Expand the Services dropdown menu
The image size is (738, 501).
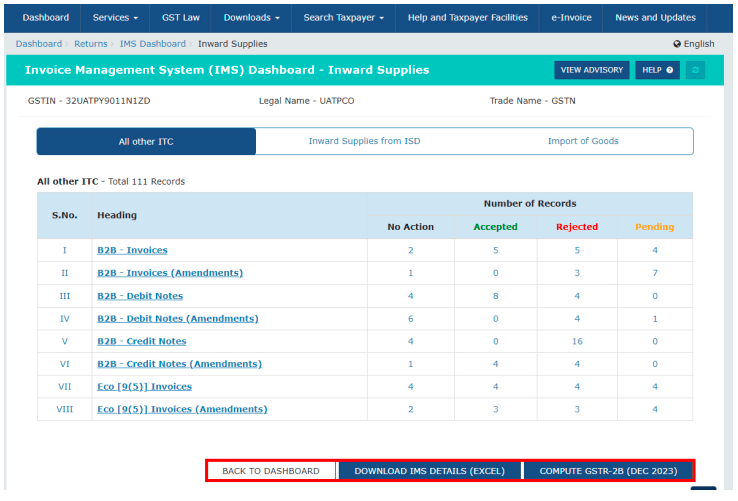click(115, 17)
